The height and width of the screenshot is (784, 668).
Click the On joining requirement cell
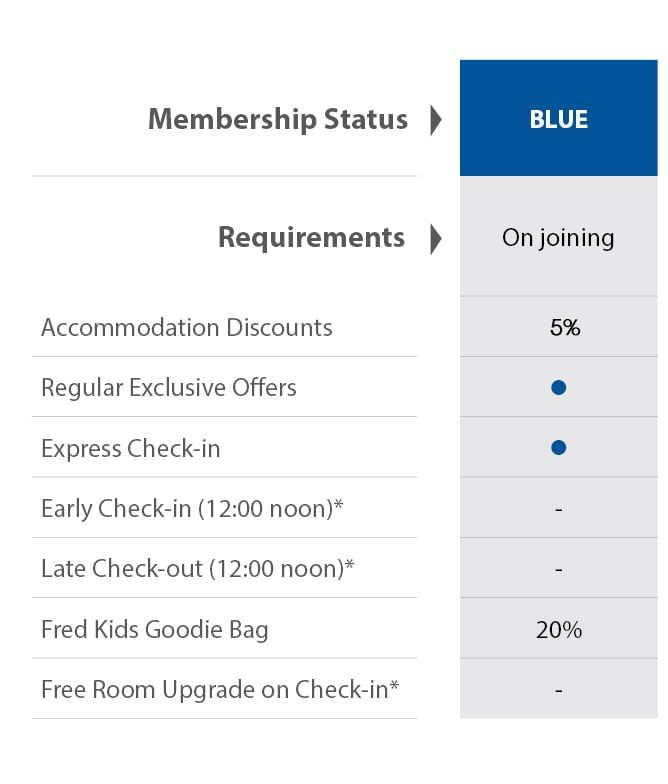[558, 238]
